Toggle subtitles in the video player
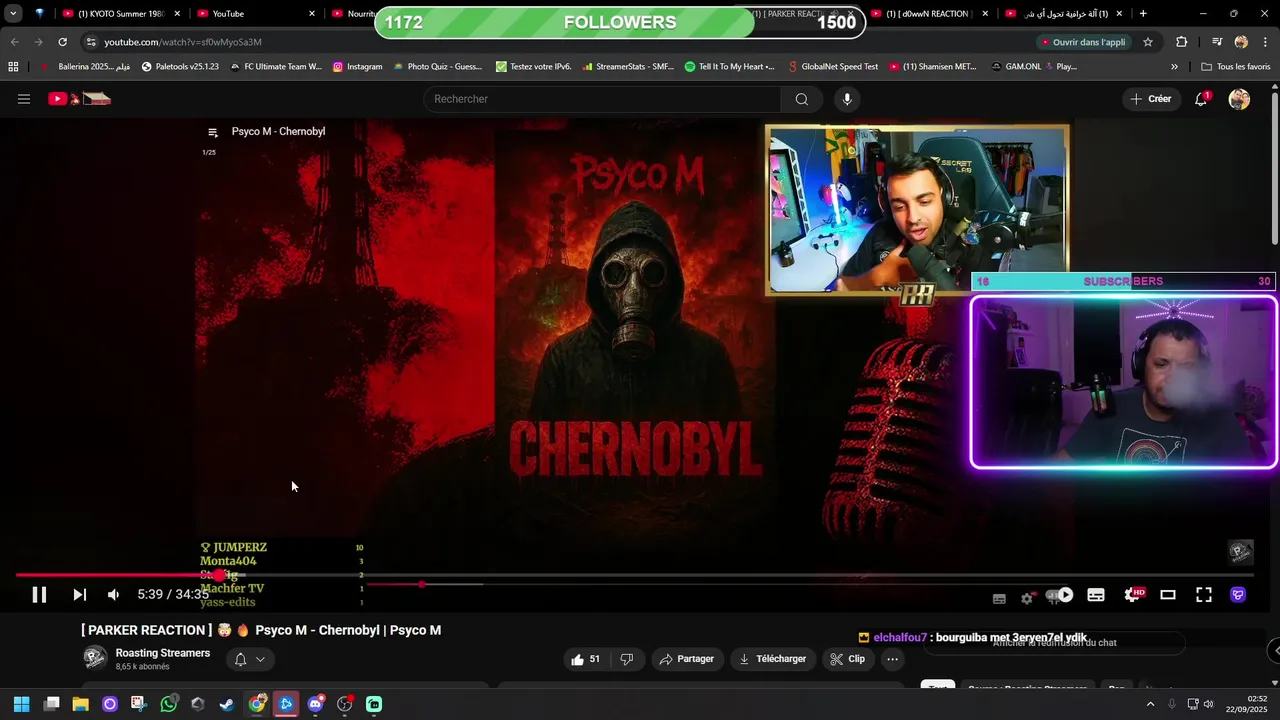The height and width of the screenshot is (720, 1280). [1096, 595]
